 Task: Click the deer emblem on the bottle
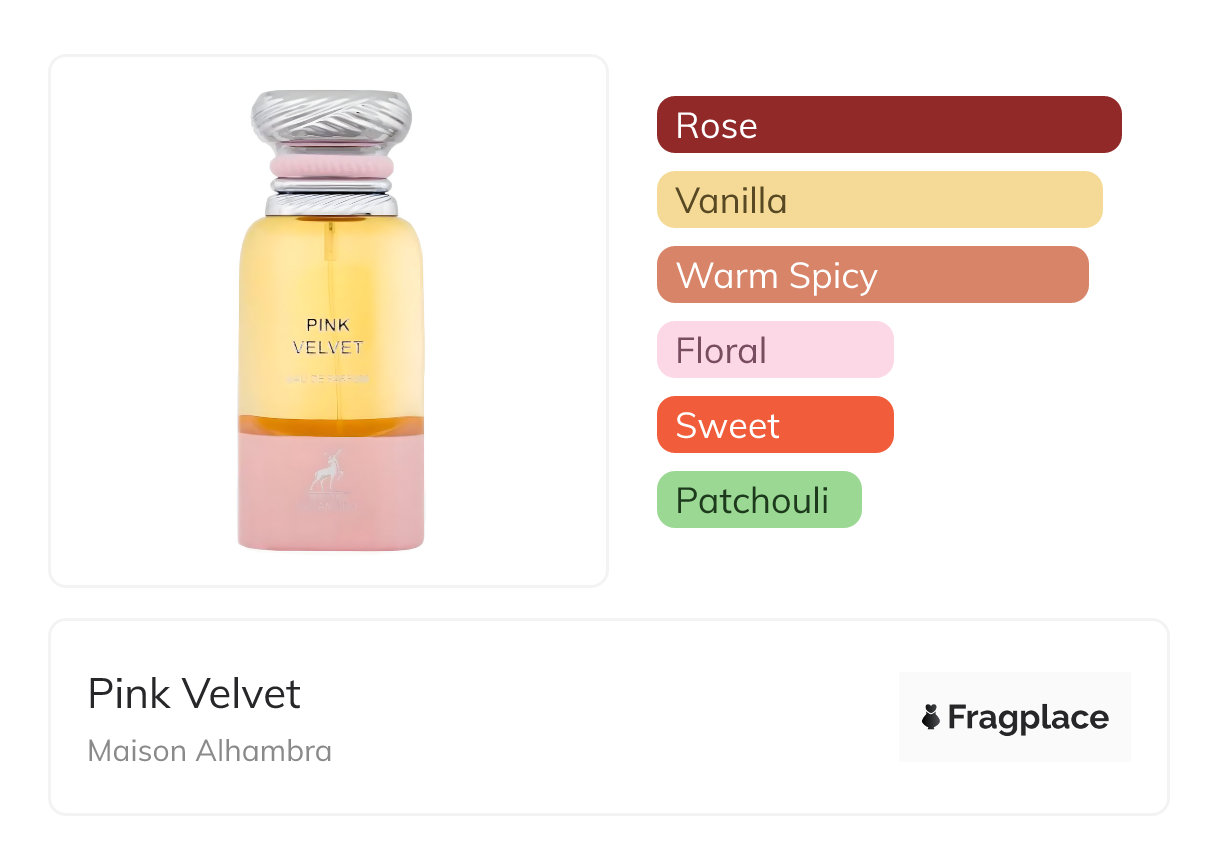pyautogui.click(x=331, y=468)
